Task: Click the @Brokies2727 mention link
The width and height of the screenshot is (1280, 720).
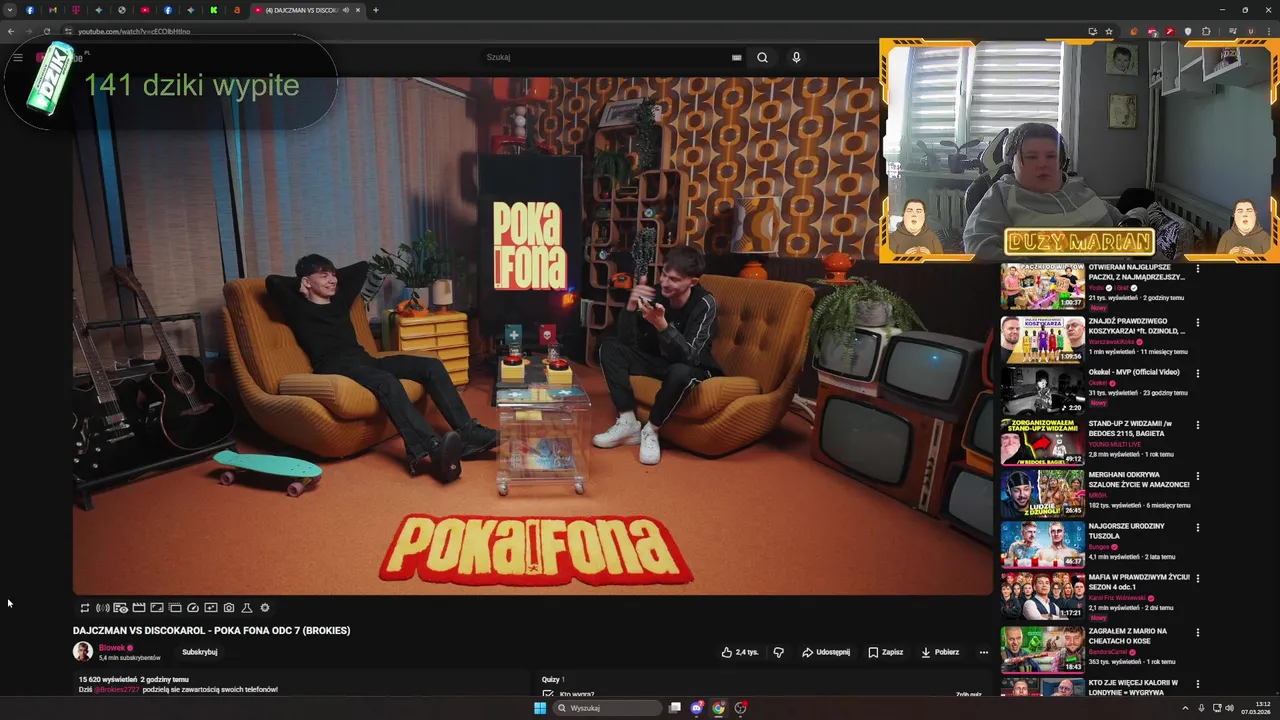Action: [117, 689]
